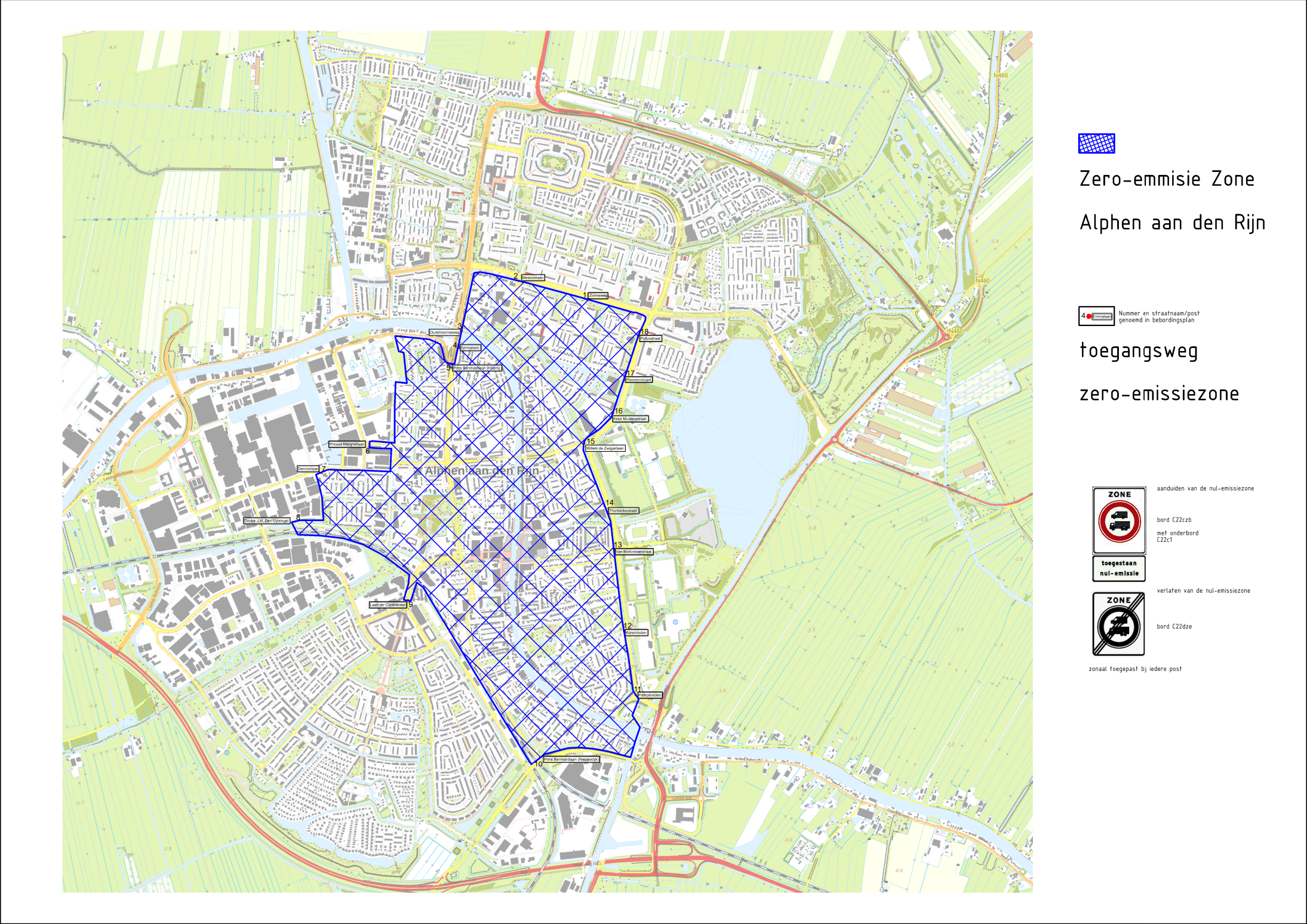1307x924 pixels.
Task: Click 'Prins Bernhardlaan (Nieuwedijk)' label
Action: point(571,759)
